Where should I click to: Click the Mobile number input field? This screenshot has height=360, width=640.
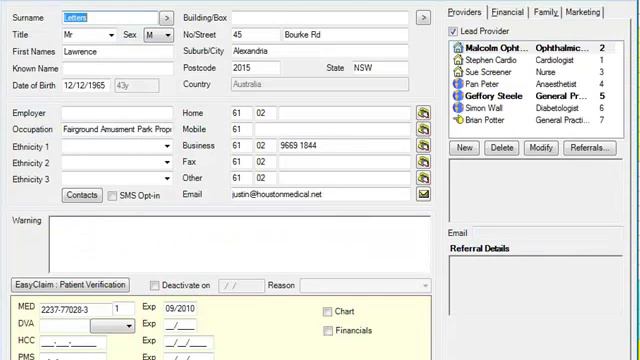pyautogui.click(x=333, y=129)
